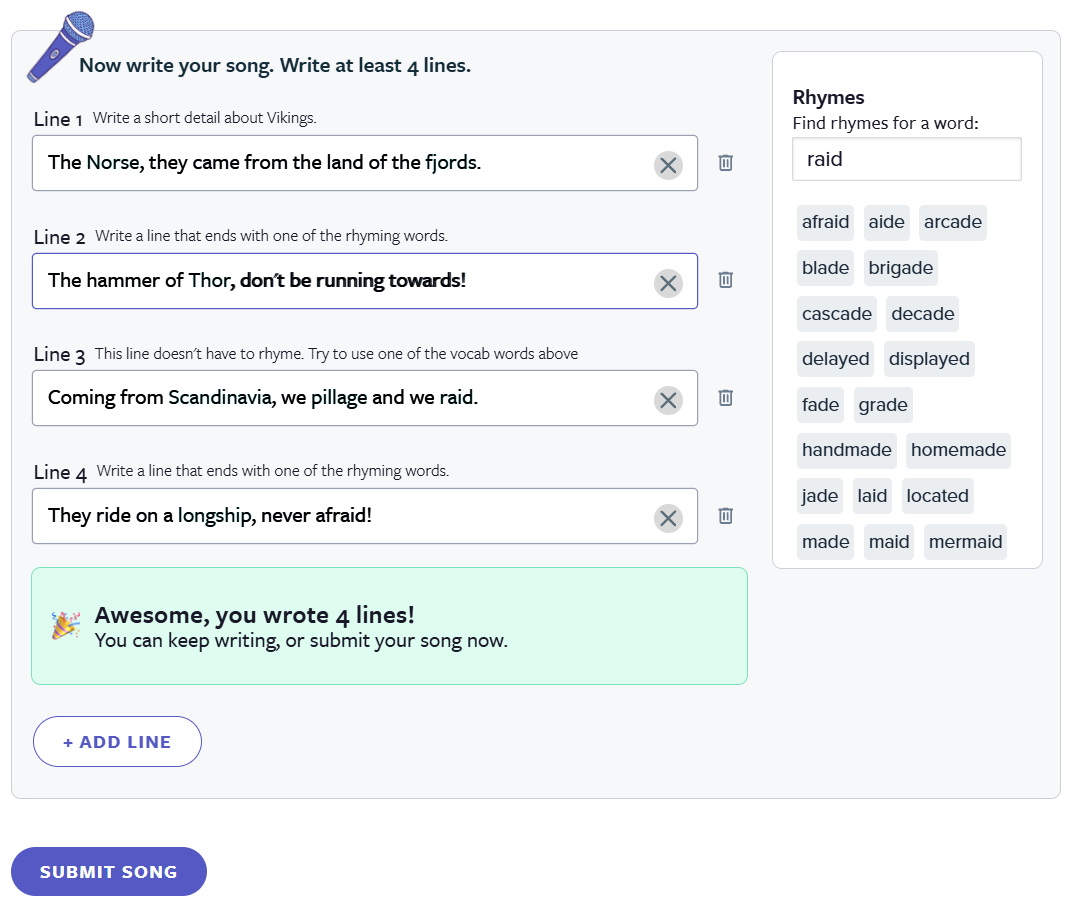Choose the rhyme word 'delayed'

tap(836, 359)
